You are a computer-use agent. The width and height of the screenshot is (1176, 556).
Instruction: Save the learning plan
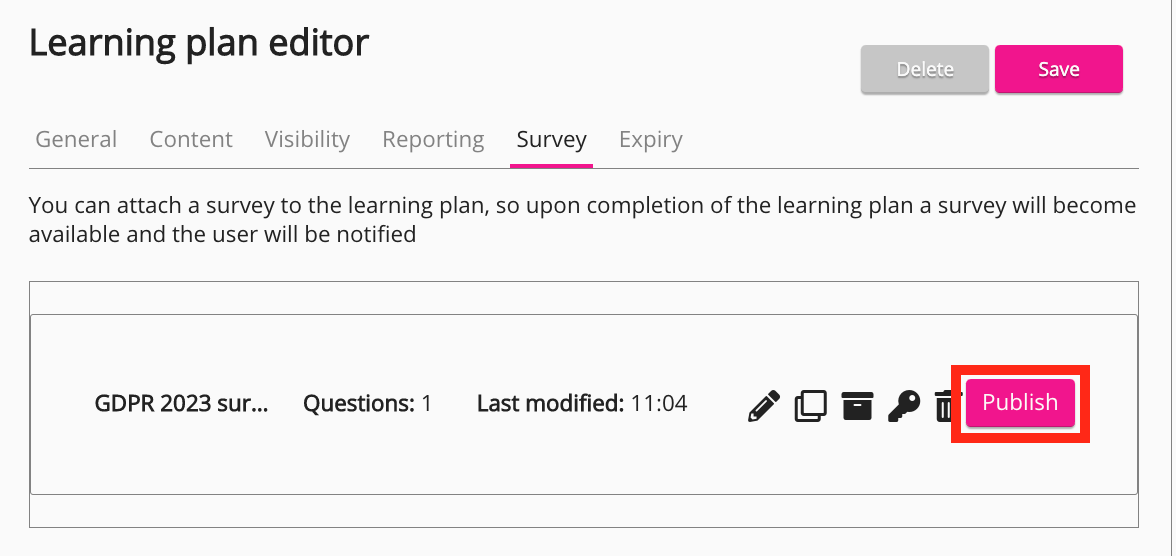tap(1058, 69)
